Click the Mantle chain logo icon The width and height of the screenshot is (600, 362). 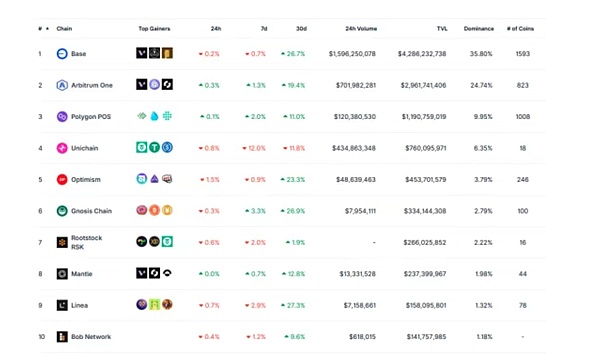62,274
